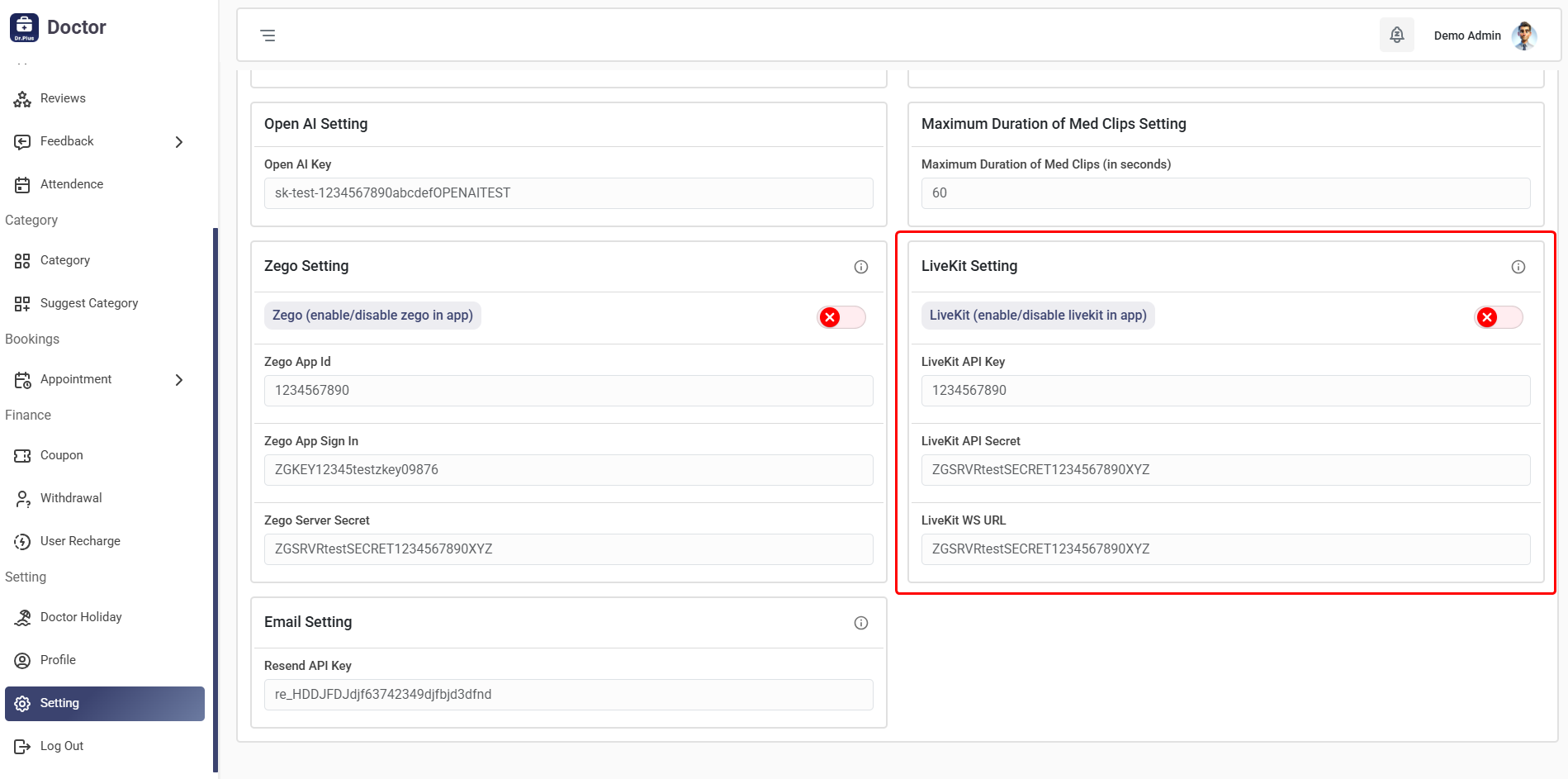Image resolution: width=1568 pixels, height=779 pixels.
Task: Click the Email Setting info icon
Action: (x=860, y=623)
